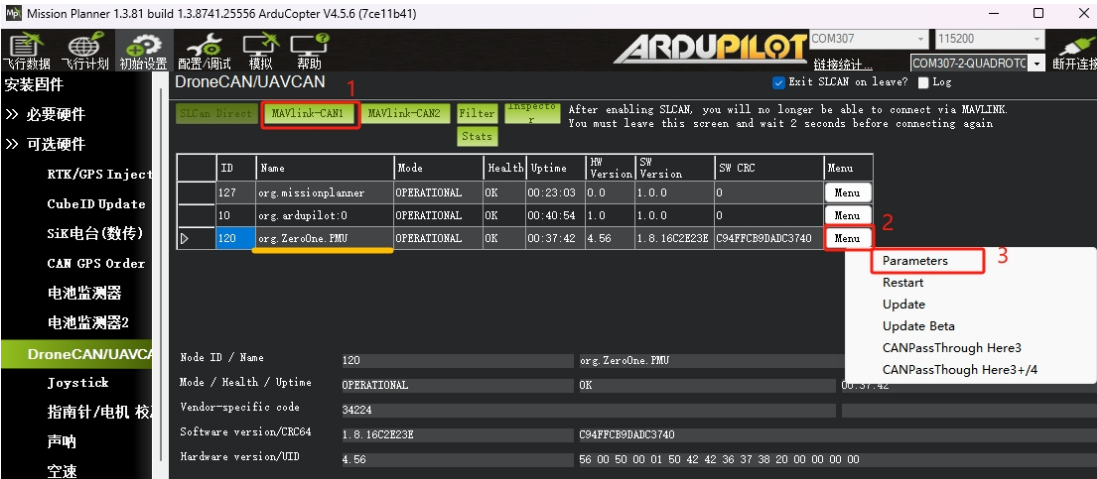
Task: Select 指南针/电机 校准 in the sidebar
Action: [99, 412]
